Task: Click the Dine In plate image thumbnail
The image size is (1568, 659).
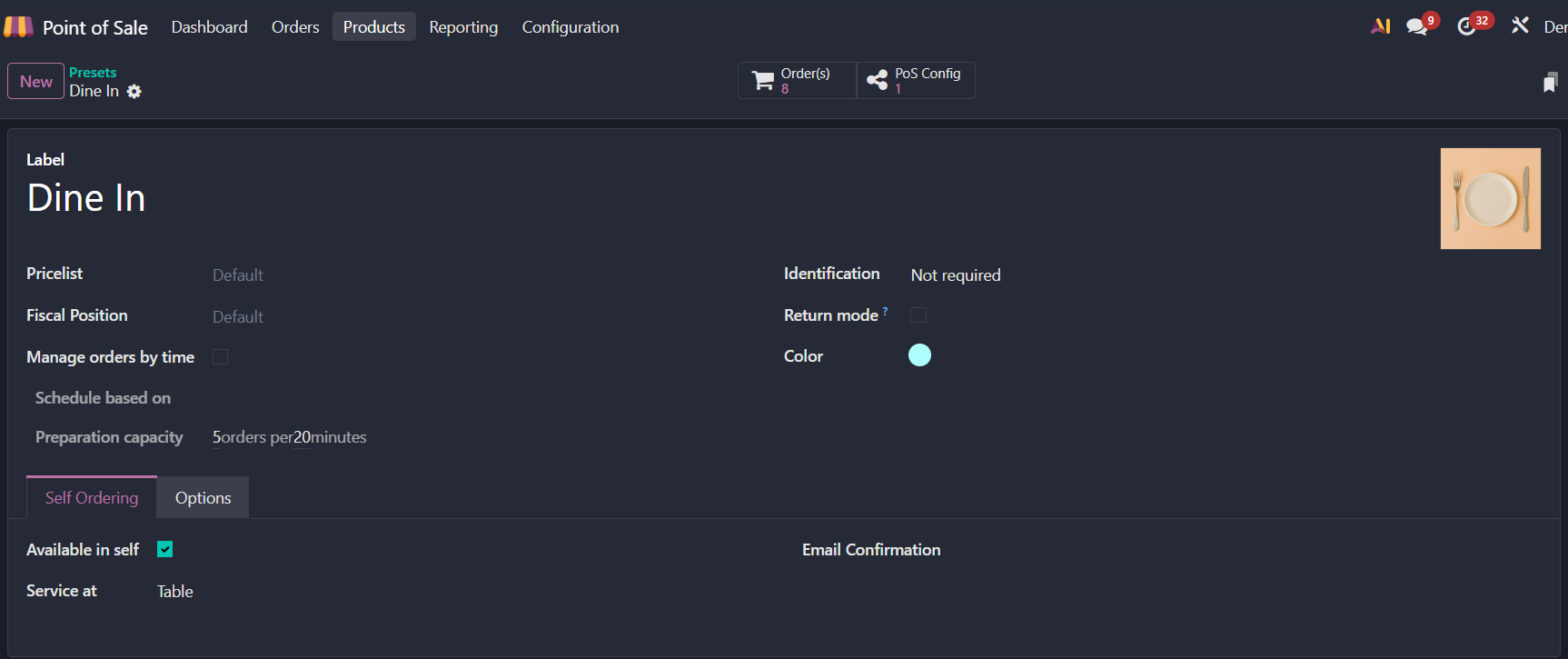Action: (x=1490, y=198)
